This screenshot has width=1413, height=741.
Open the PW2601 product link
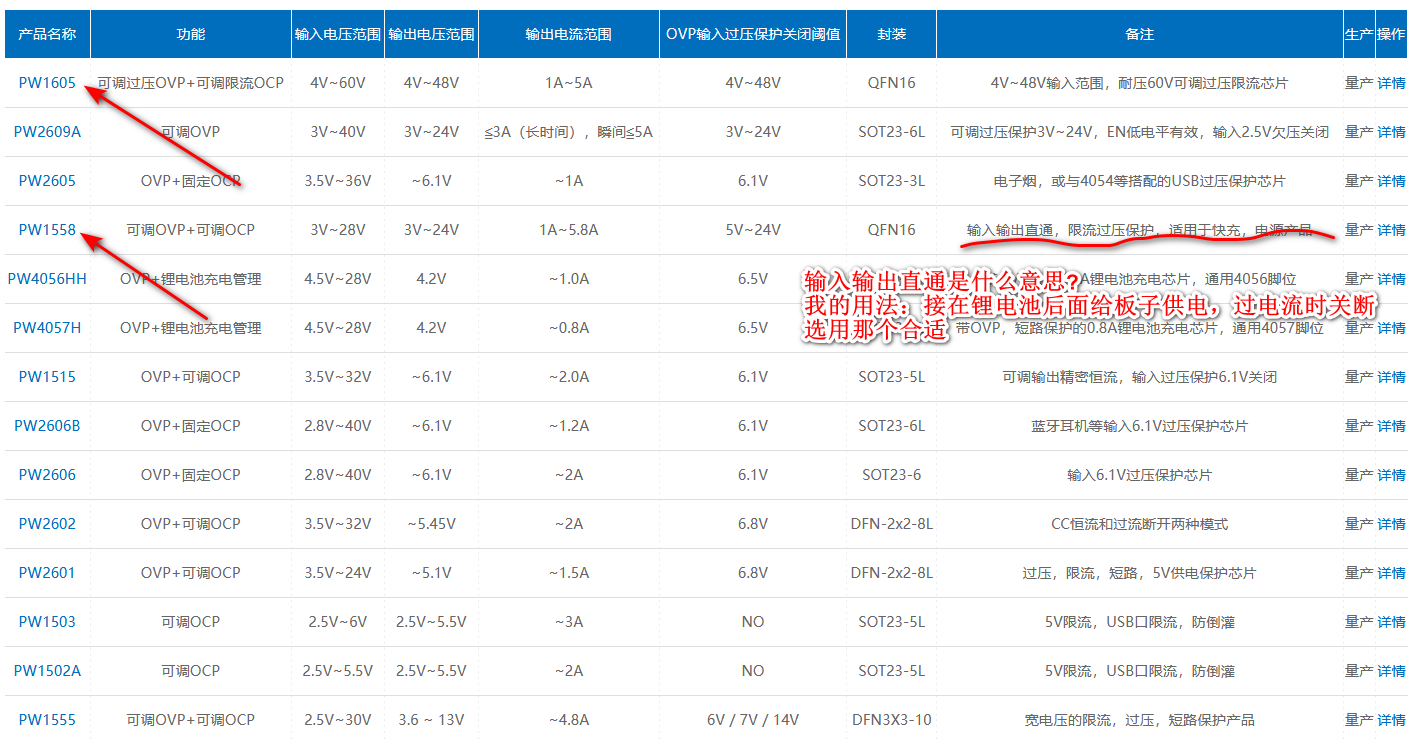47,573
